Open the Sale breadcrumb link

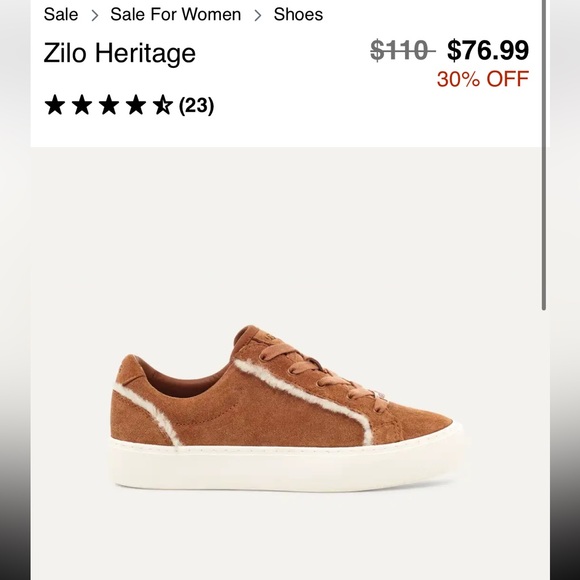click(61, 15)
